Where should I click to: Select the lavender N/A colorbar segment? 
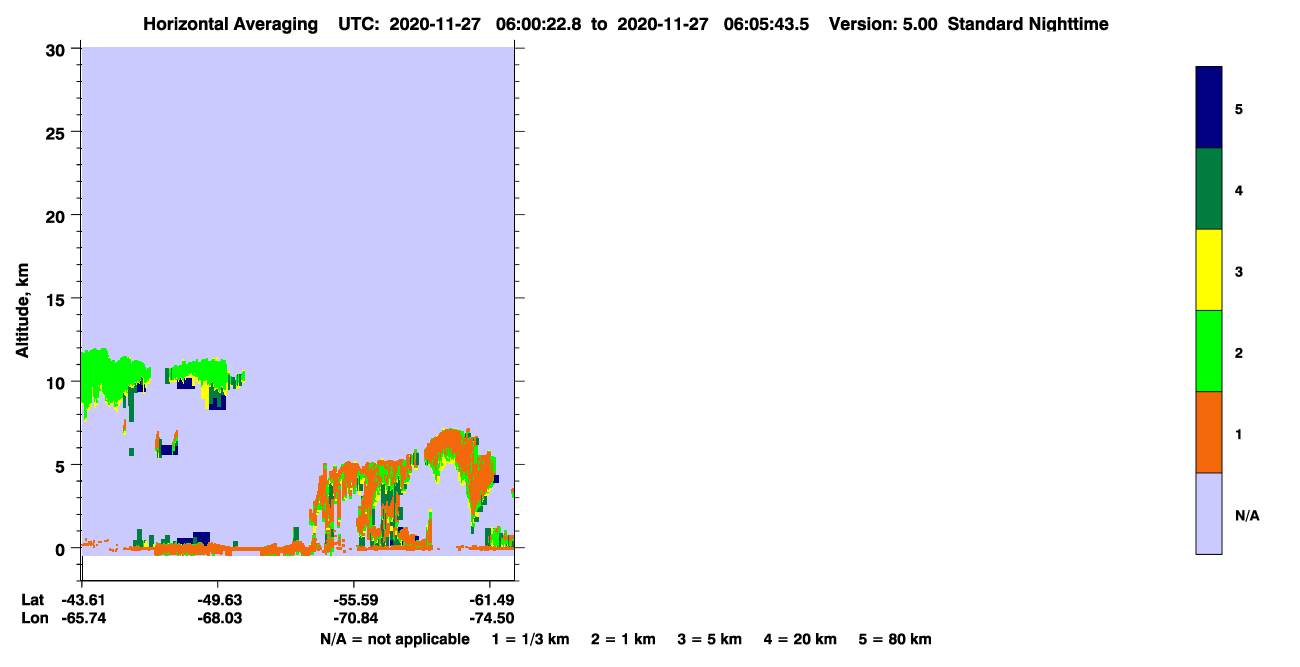(1209, 513)
